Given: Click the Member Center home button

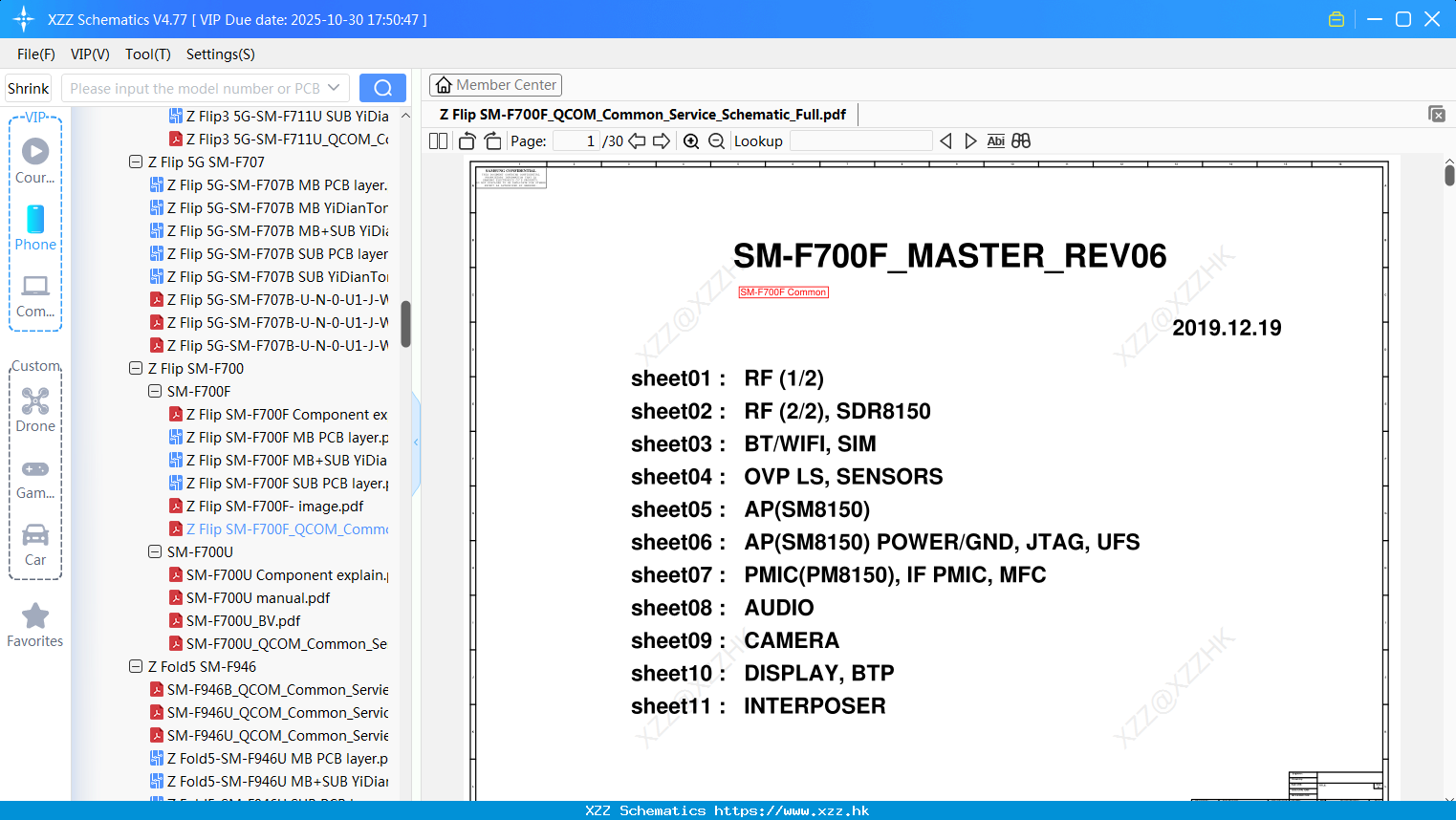Looking at the screenshot, I should click(495, 85).
